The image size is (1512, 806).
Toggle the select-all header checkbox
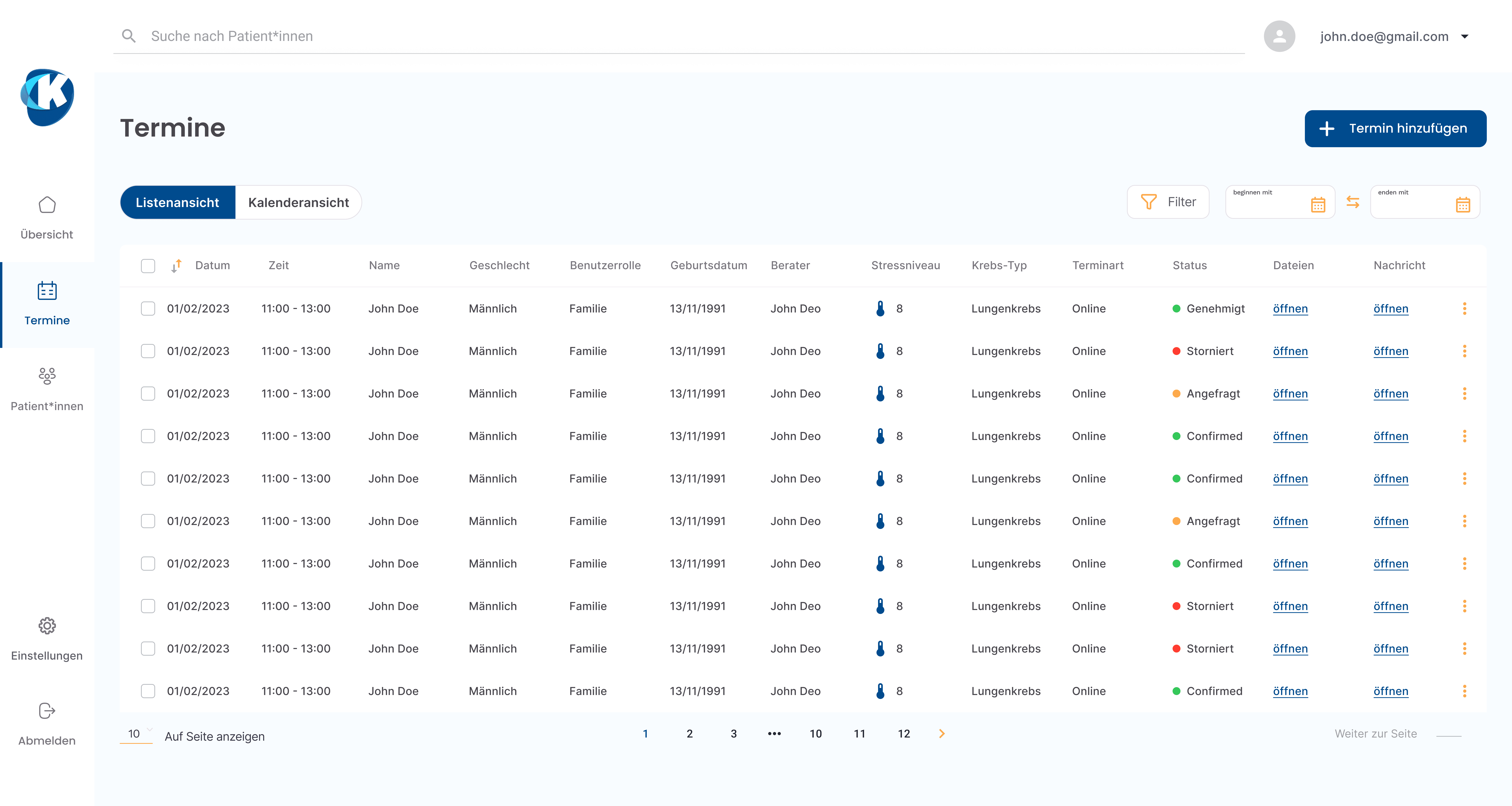(x=148, y=266)
